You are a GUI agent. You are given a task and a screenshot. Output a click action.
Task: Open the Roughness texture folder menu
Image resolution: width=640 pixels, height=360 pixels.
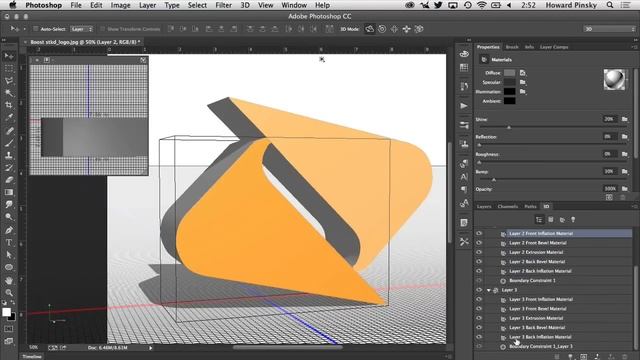pyautogui.click(x=624, y=154)
